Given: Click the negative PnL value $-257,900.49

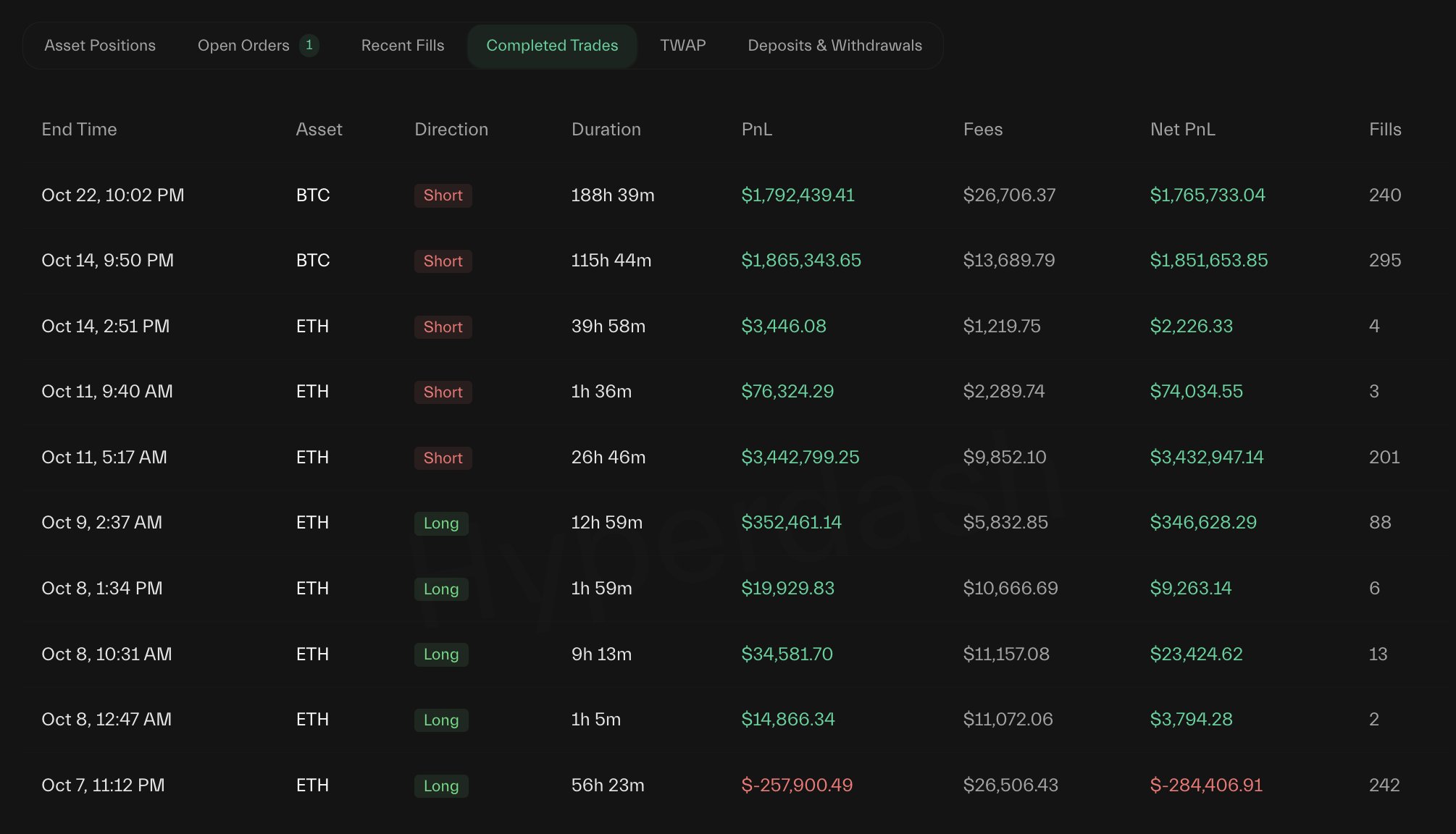Looking at the screenshot, I should click(797, 785).
